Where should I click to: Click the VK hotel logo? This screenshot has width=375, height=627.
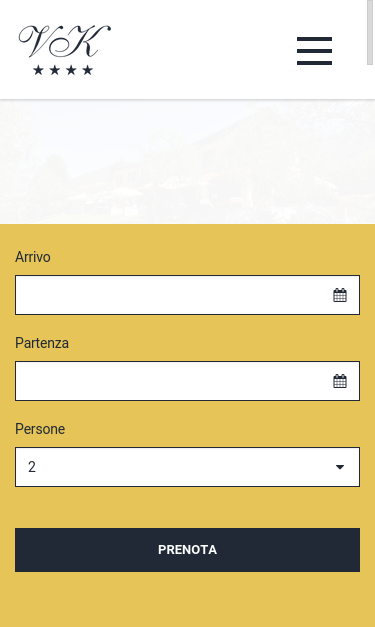tap(65, 50)
